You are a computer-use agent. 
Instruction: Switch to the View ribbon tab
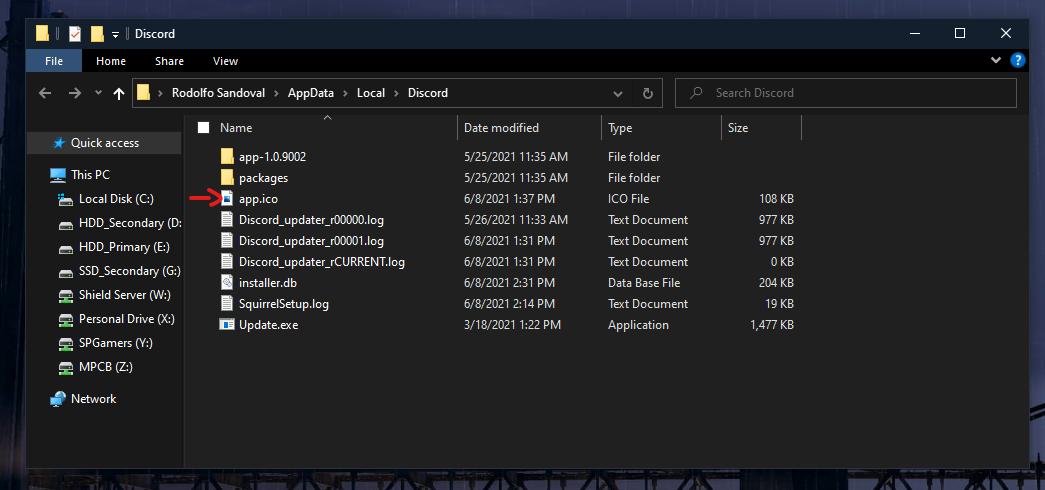pos(225,61)
